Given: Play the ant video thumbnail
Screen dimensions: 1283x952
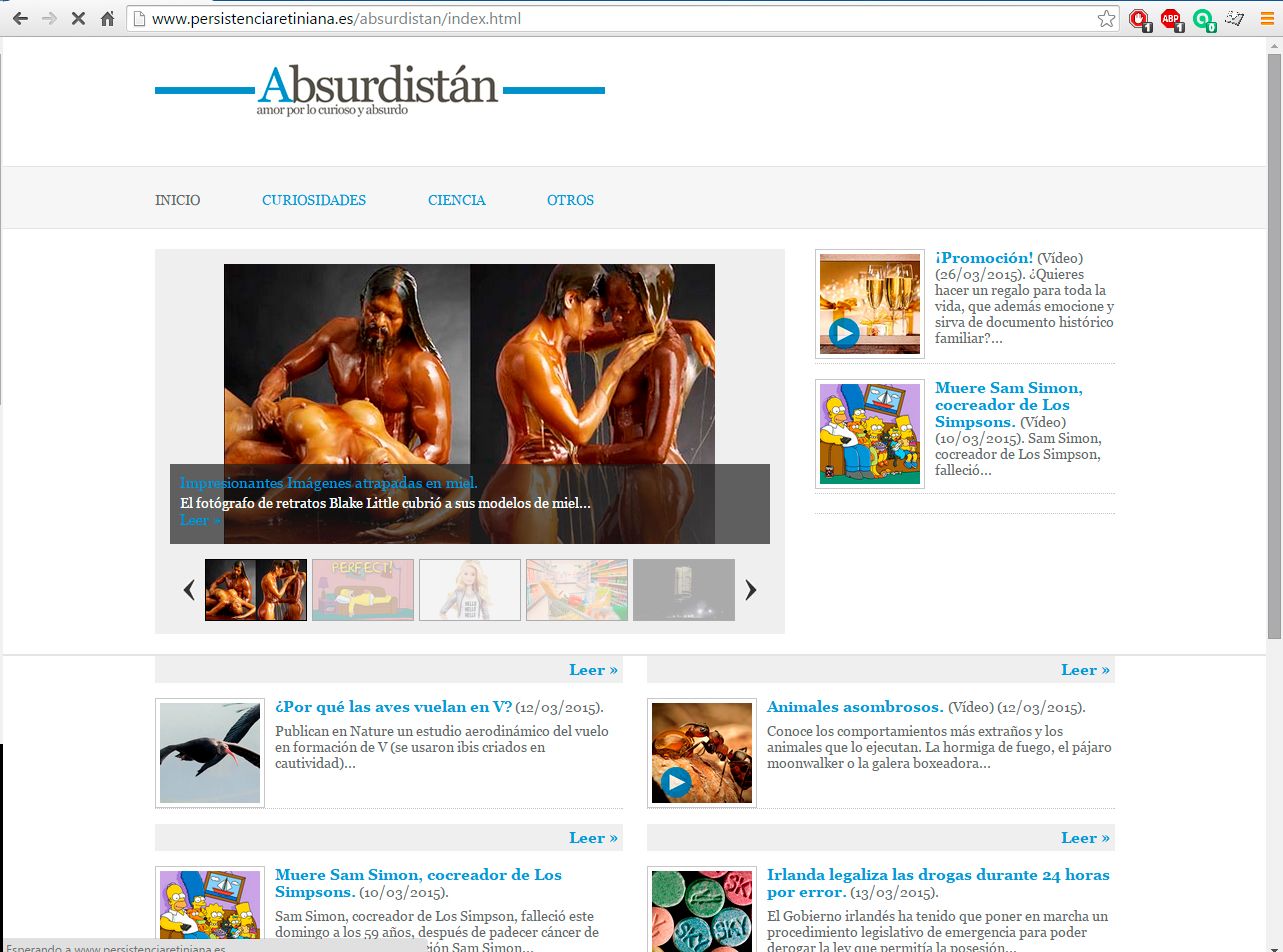Looking at the screenshot, I should click(702, 753).
